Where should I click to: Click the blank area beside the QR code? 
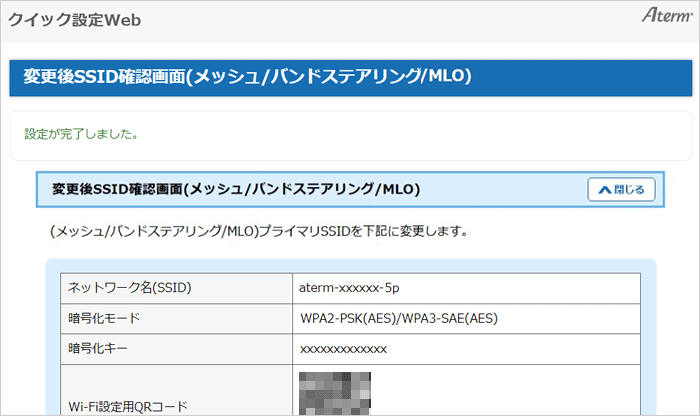(x=500, y=392)
